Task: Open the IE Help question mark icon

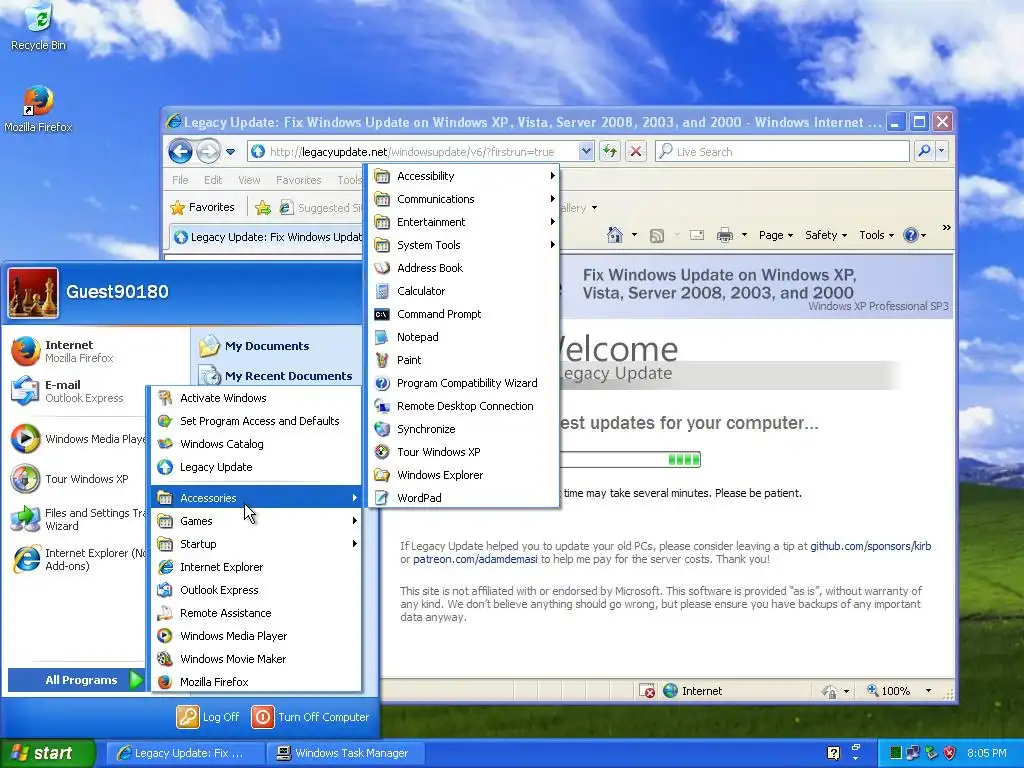Action: (910, 235)
